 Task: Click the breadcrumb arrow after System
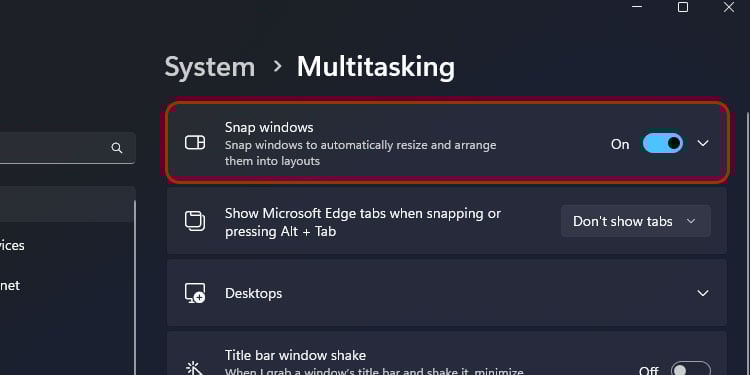[x=277, y=66]
